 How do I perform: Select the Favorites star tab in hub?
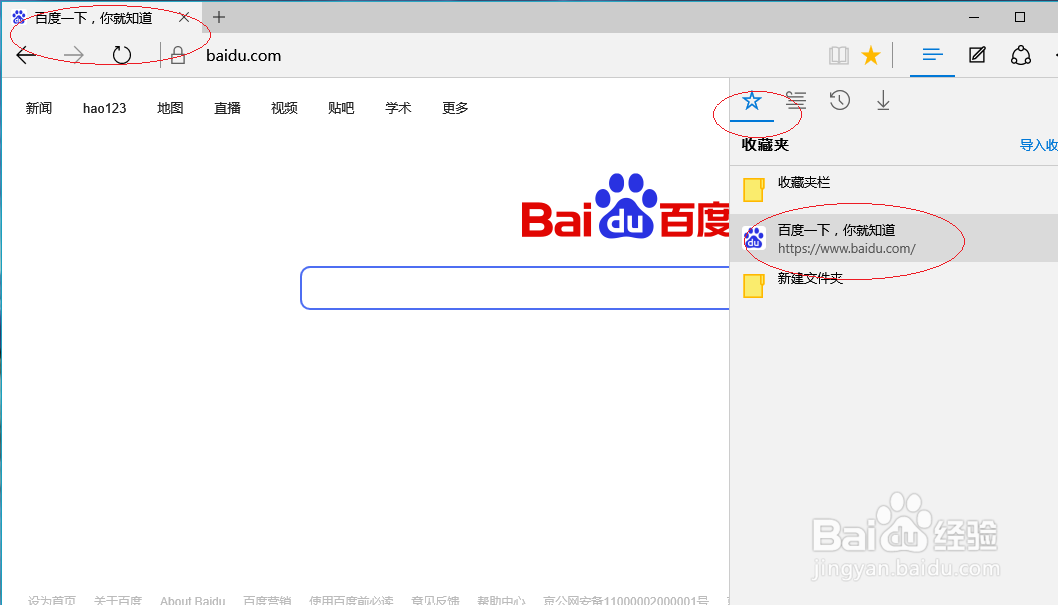pyautogui.click(x=752, y=101)
